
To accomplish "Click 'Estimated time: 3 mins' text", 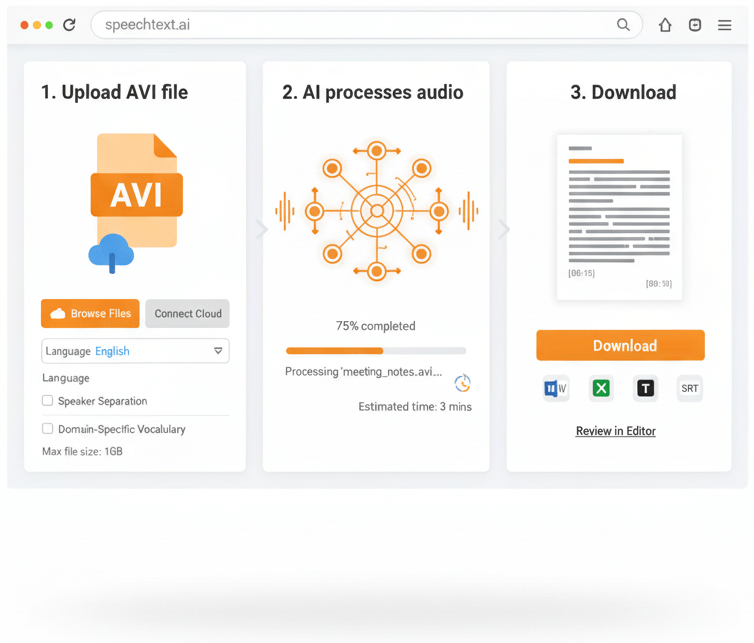I will pyautogui.click(x=415, y=407).
